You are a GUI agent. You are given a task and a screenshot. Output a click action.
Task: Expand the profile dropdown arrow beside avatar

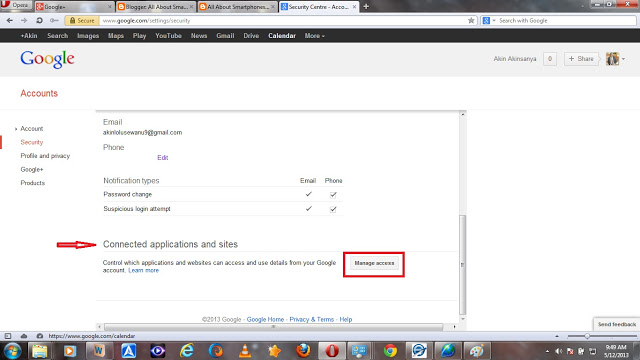coord(623,59)
